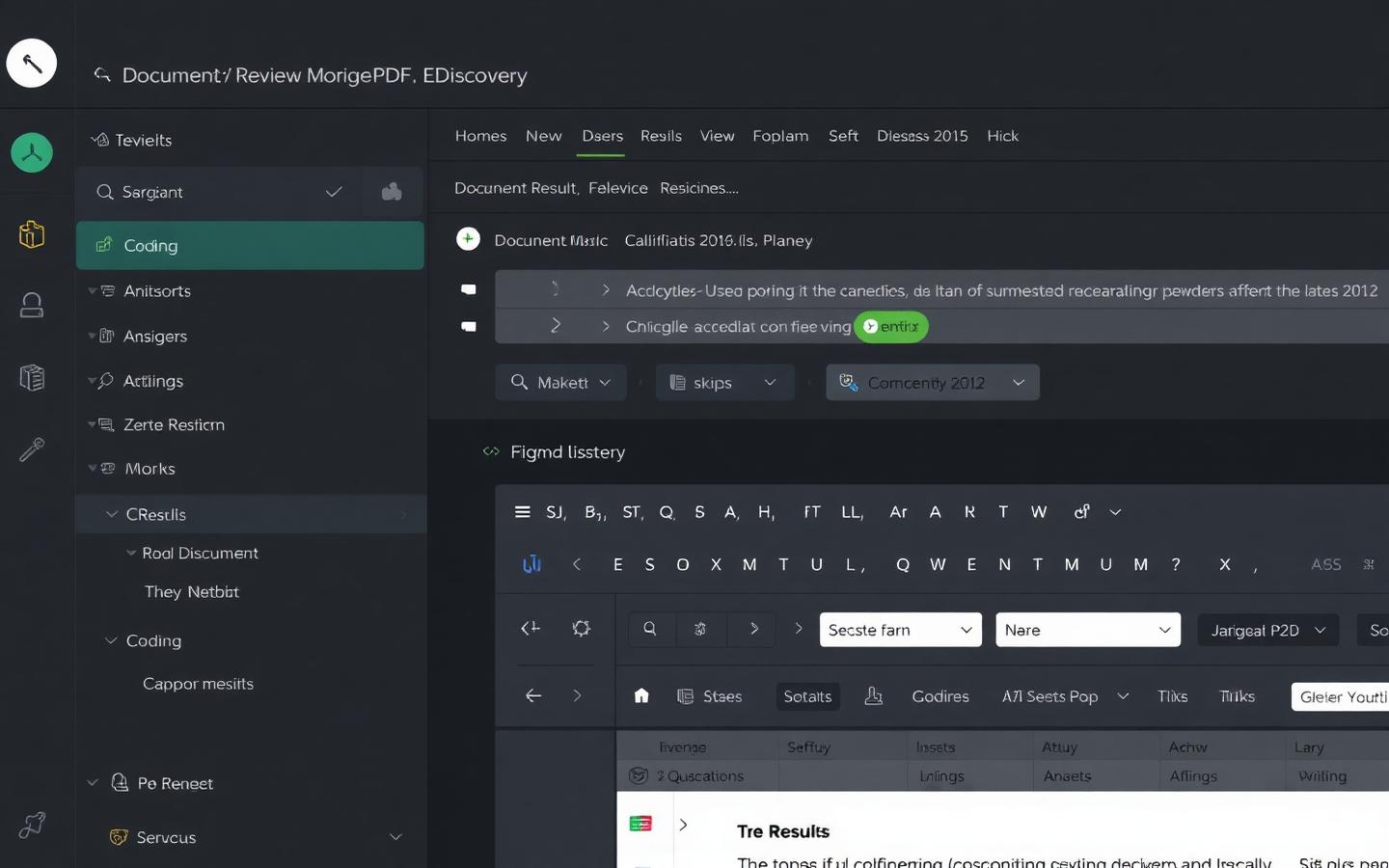This screenshot has height=868, width=1389.
Task: Click the round white hammer icon button
Action: (x=32, y=64)
